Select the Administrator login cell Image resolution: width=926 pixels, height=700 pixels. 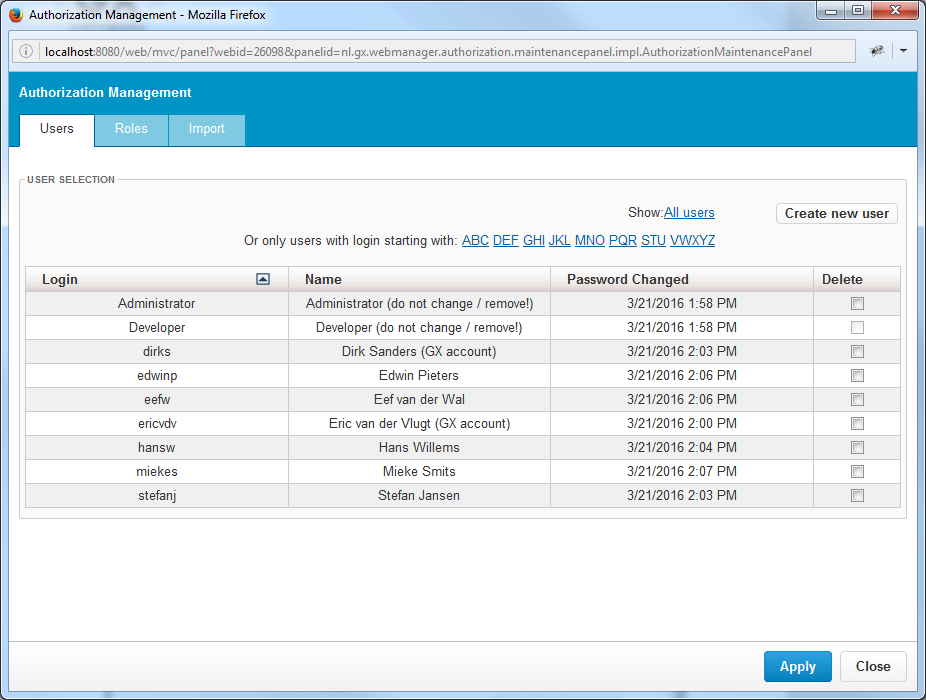(156, 304)
